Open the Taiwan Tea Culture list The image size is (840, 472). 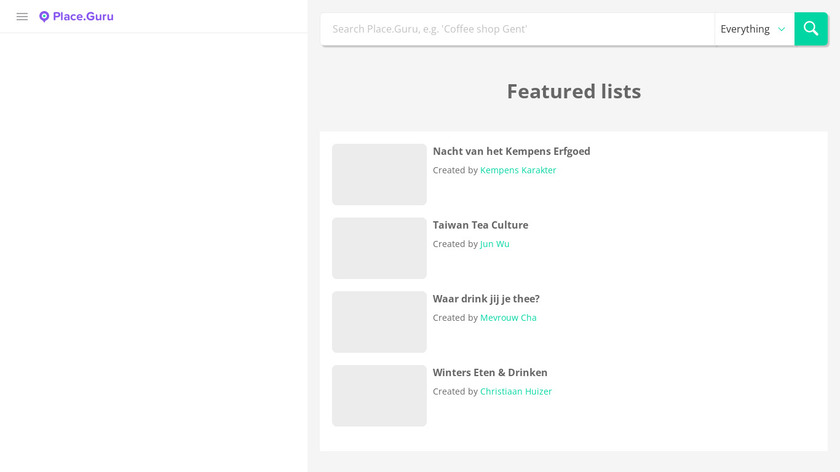coord(480,225)
